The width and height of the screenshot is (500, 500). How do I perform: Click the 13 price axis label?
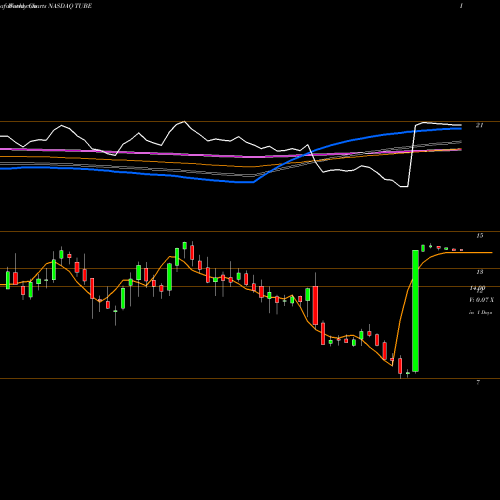(479, 272)
